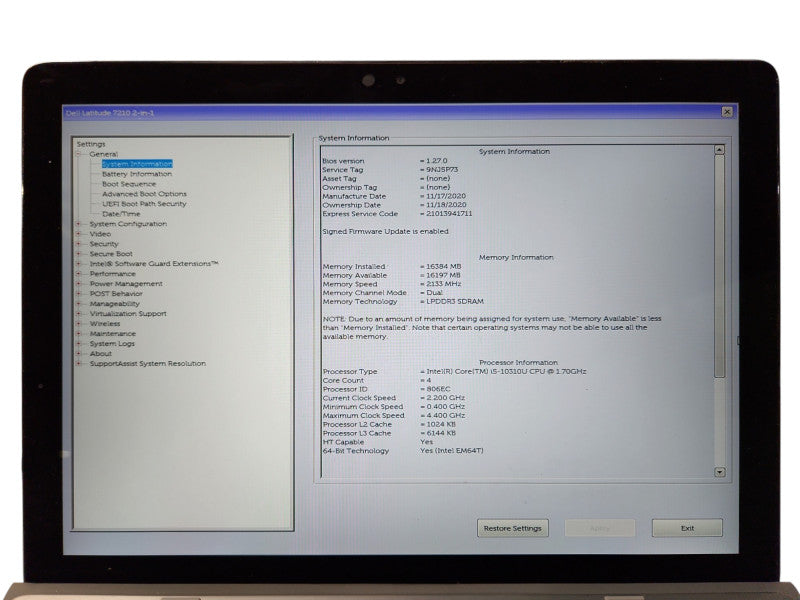Click Processor ID value 806EC
800x600 pixels.
pos(438,389)
